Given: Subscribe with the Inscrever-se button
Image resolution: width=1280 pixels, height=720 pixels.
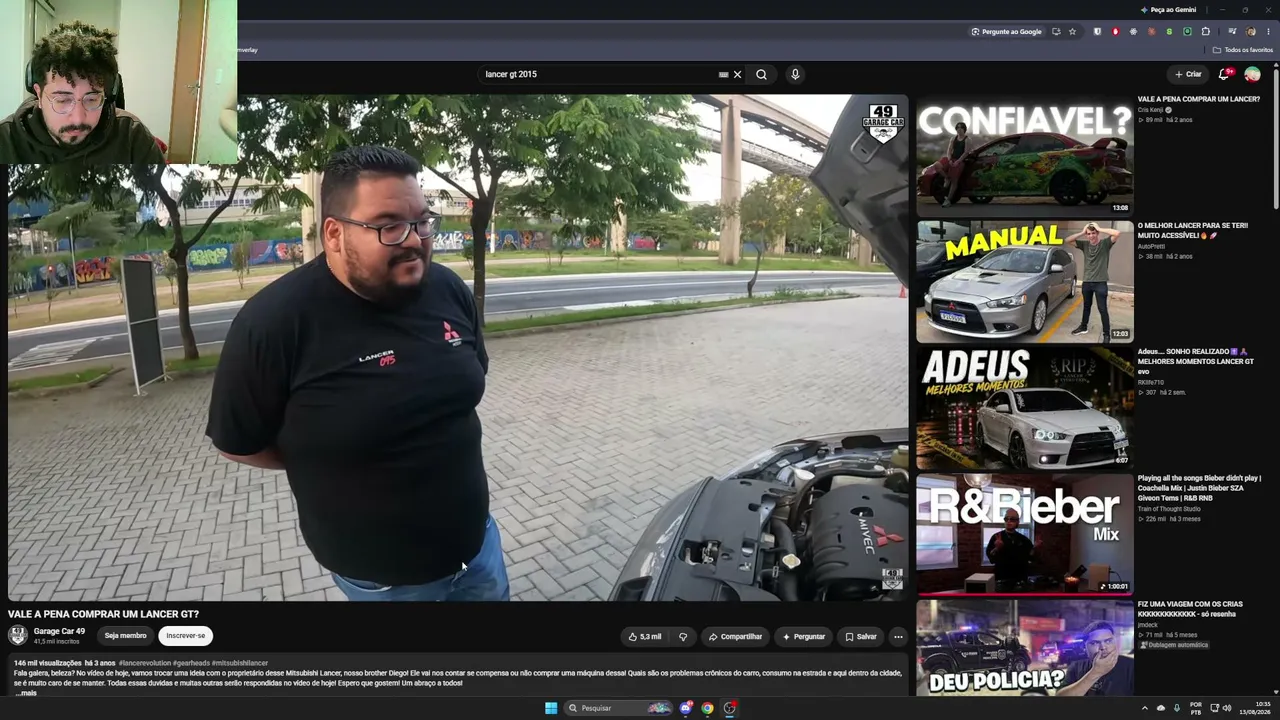Looking at the screenshot, I should click(x=185, y=635).
